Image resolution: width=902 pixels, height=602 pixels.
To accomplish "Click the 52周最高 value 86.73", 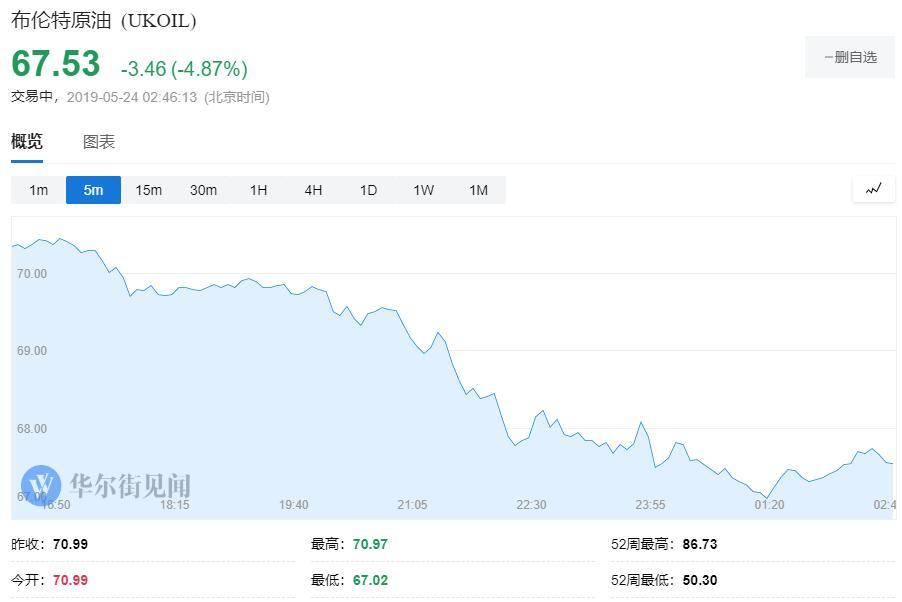I will coord(699,545).
